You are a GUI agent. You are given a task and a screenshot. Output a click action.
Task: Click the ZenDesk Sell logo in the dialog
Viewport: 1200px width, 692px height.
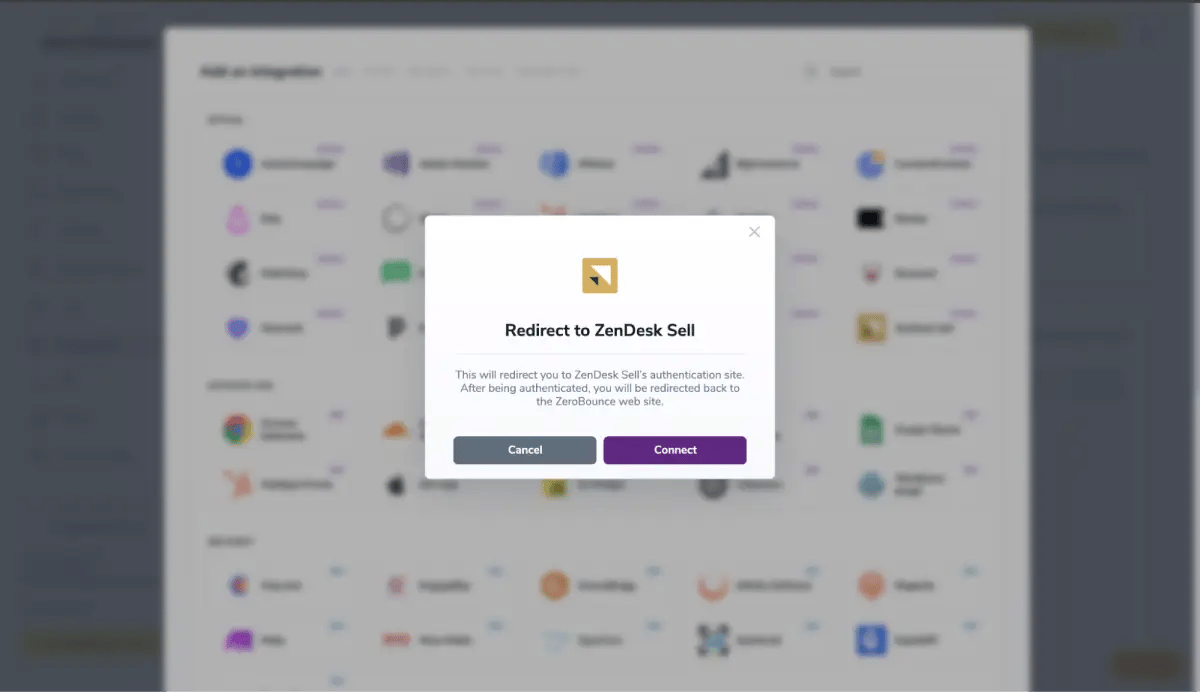(599, 274)
